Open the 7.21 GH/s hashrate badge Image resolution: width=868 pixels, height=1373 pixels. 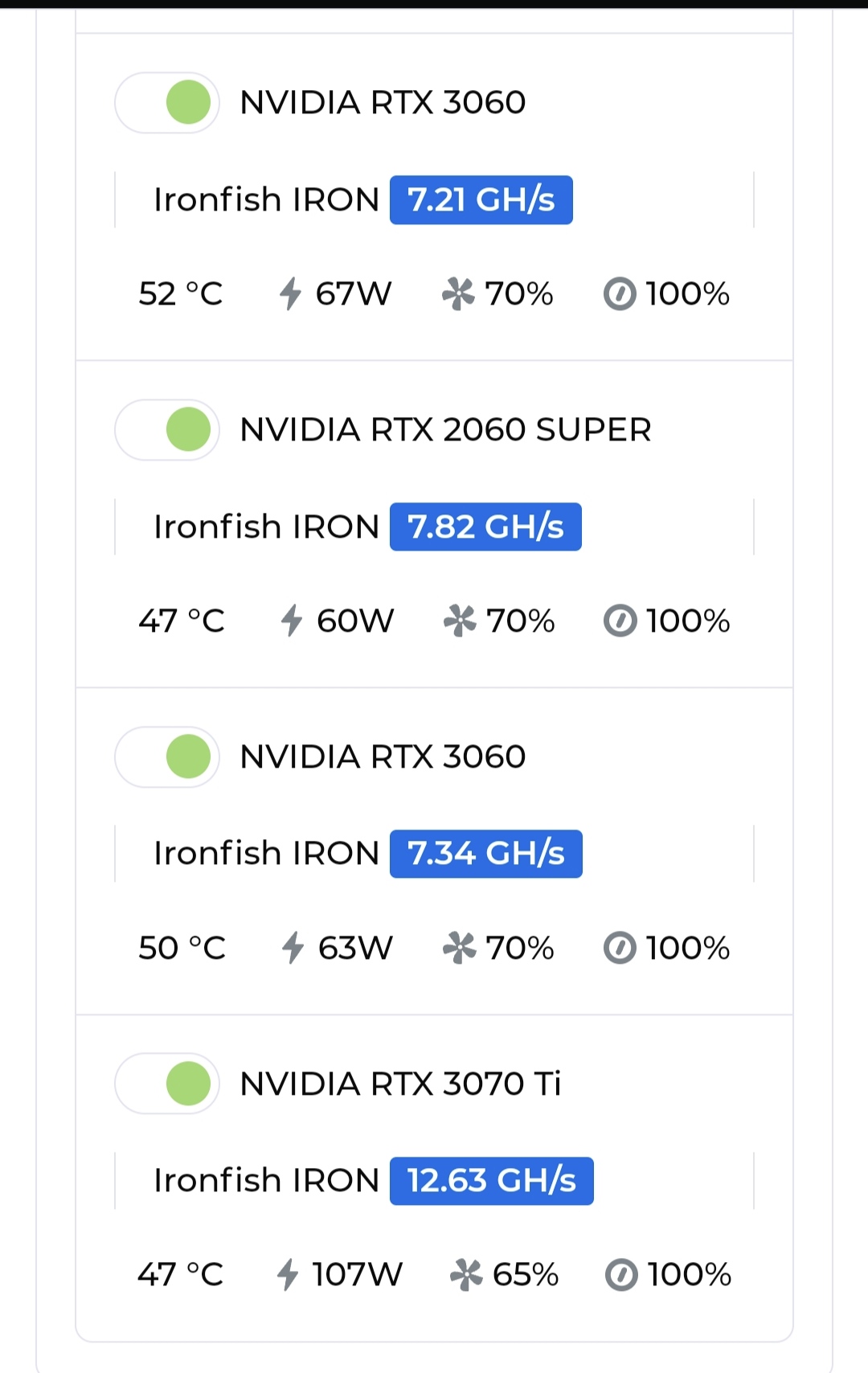481,199
